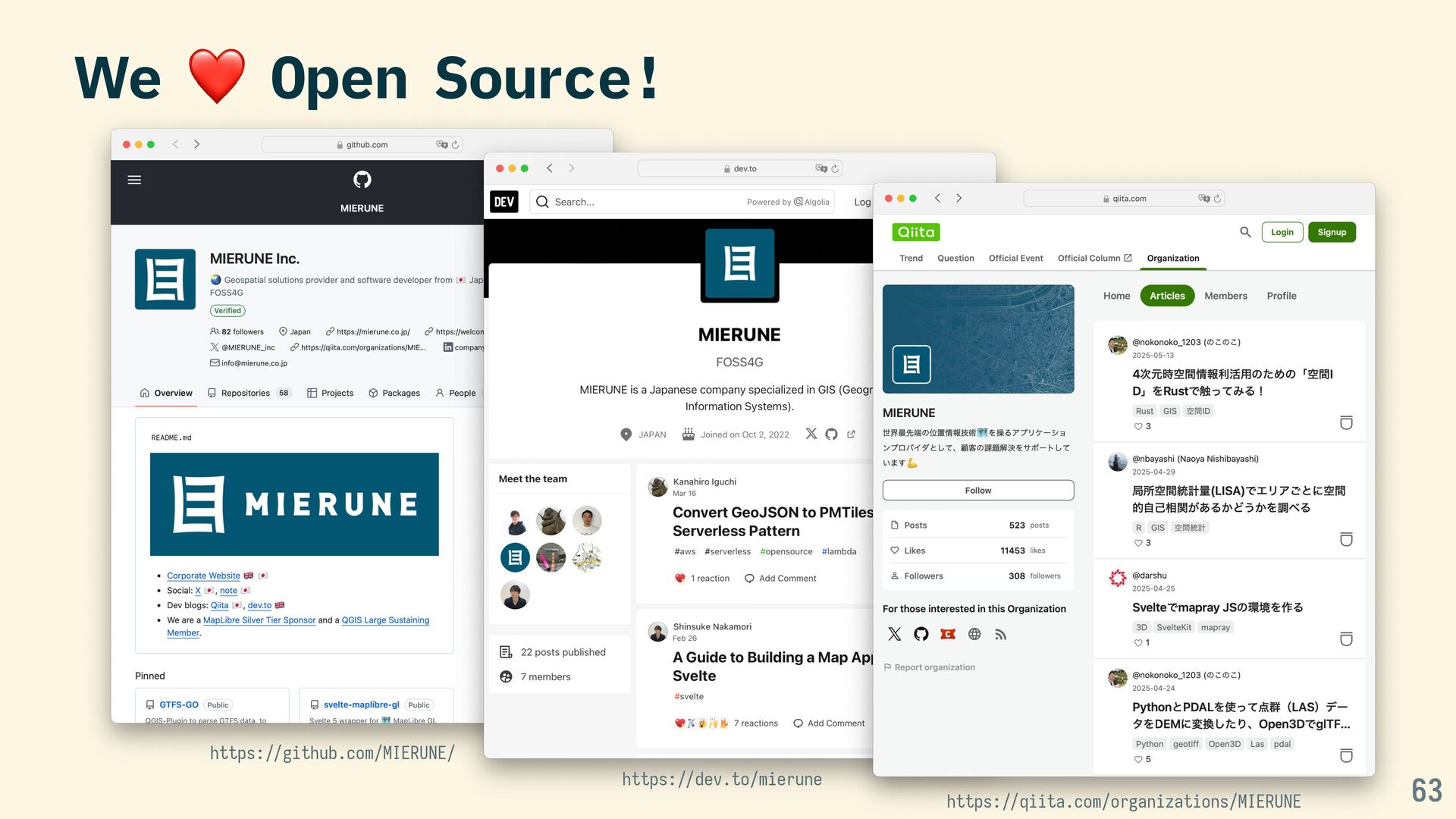Open RSS feed icon on Qiita organization
The width and height of the screenshot is (1456, 819).
point(1001,634)
